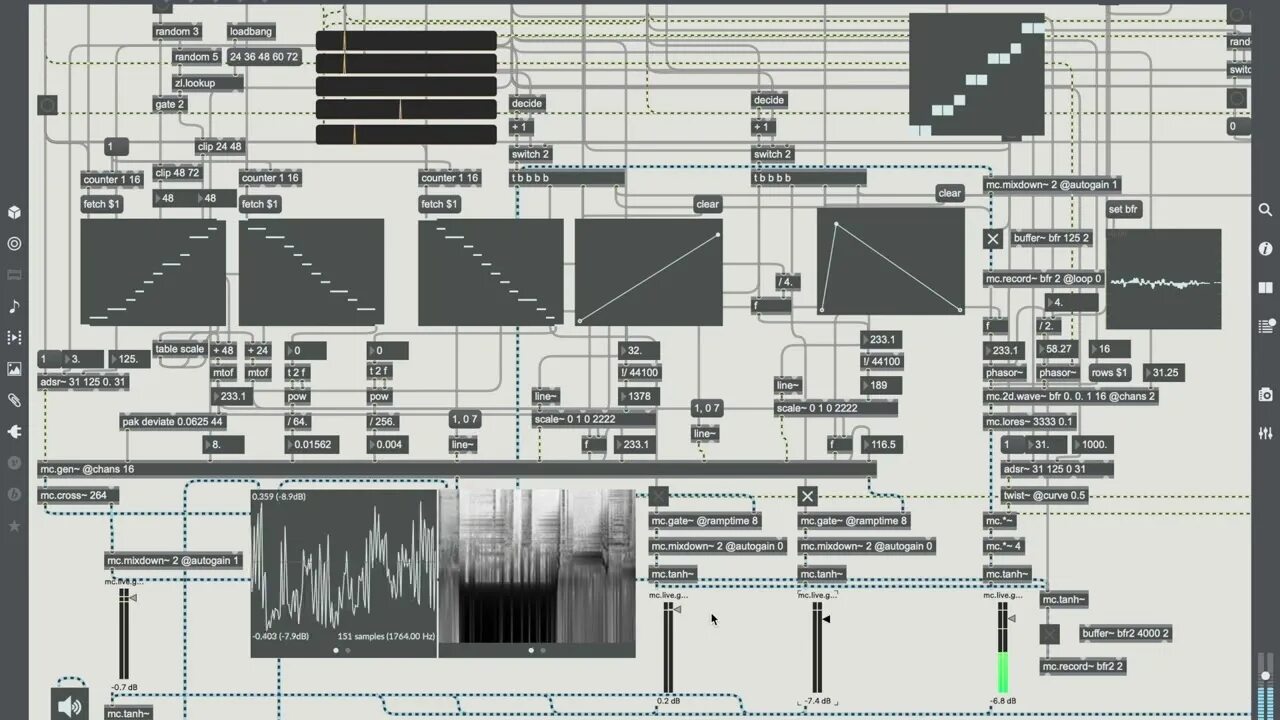Select mc.2d.wave~ bfr 0. 0. 1 16 object
The height and width of the screenshot is (720, 1280).
1071,397
